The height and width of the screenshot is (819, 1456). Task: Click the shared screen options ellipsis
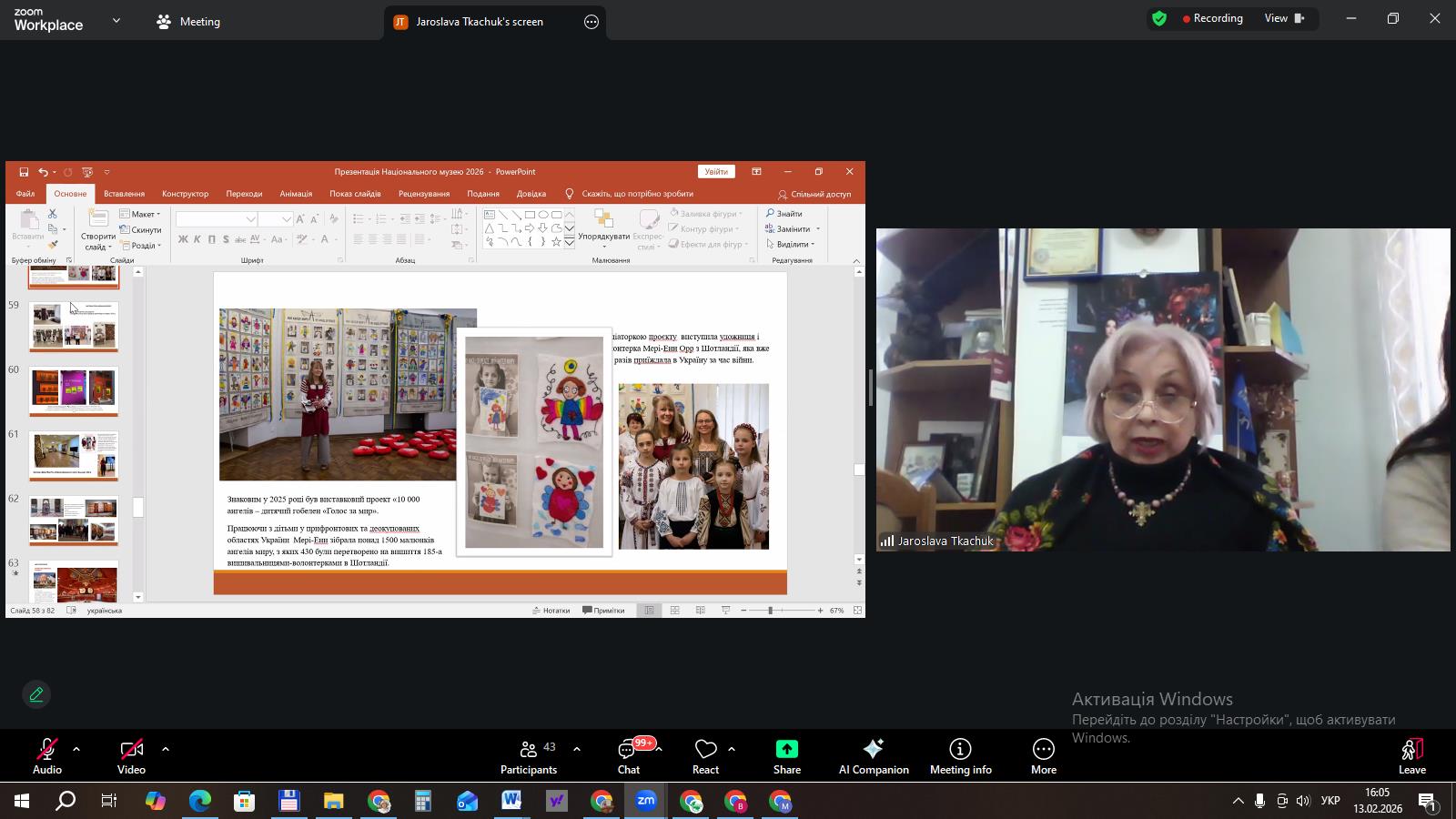[x=591, y=22]
